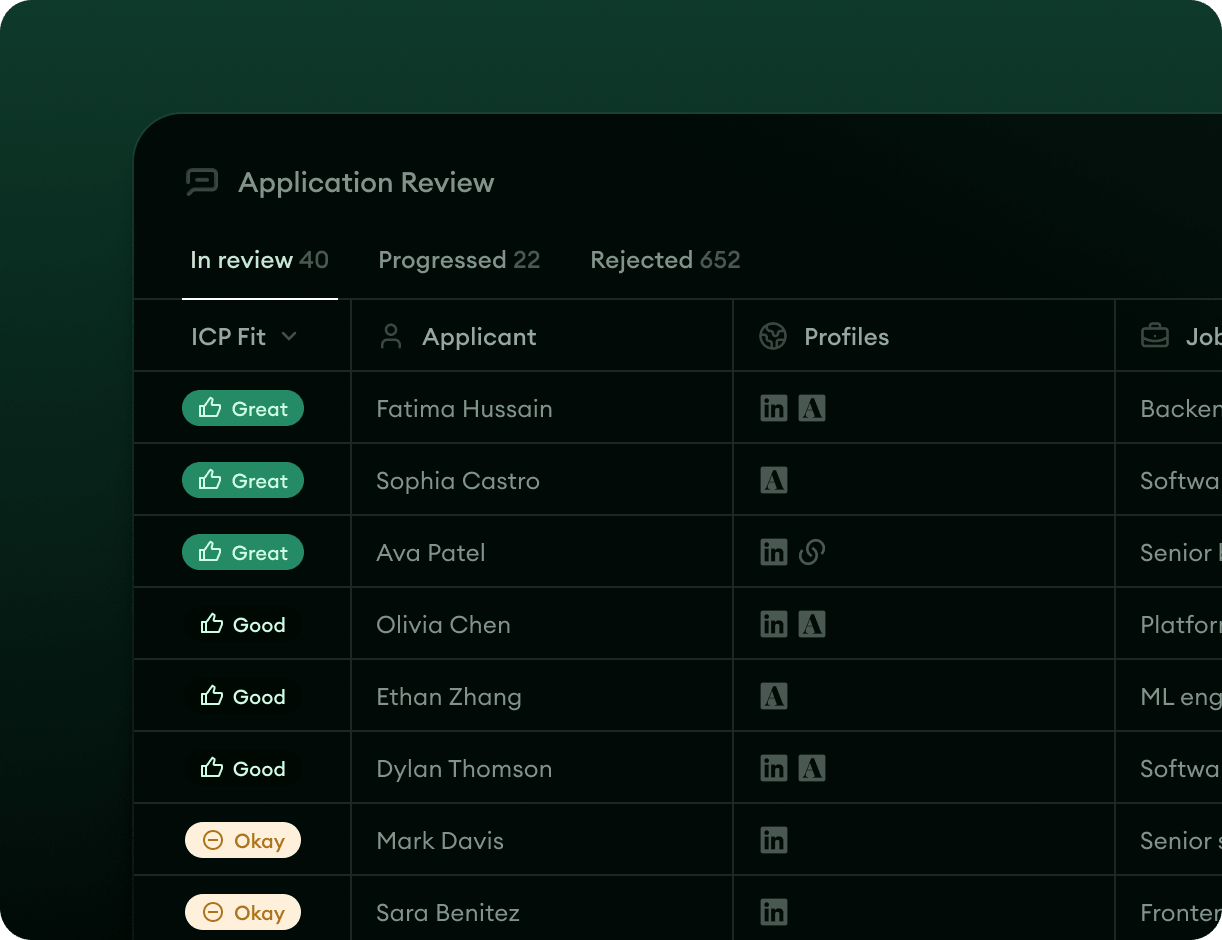Open Ava Patel's LinkedIn profile icon
The width and height of the screenshot is (1222, 940).
pos(774,552)
